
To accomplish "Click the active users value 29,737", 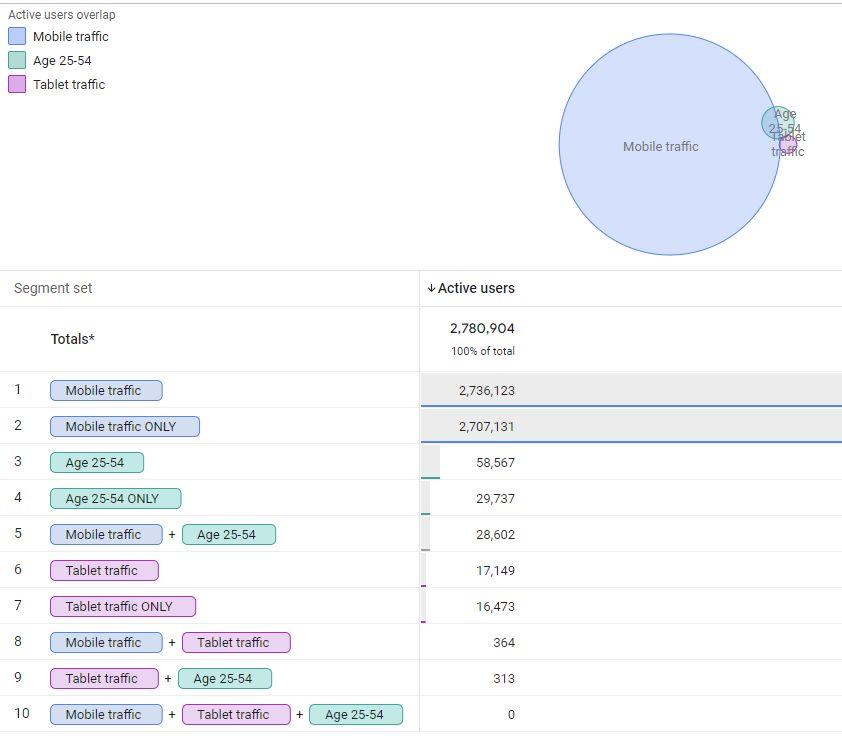I will click(495, 498).
